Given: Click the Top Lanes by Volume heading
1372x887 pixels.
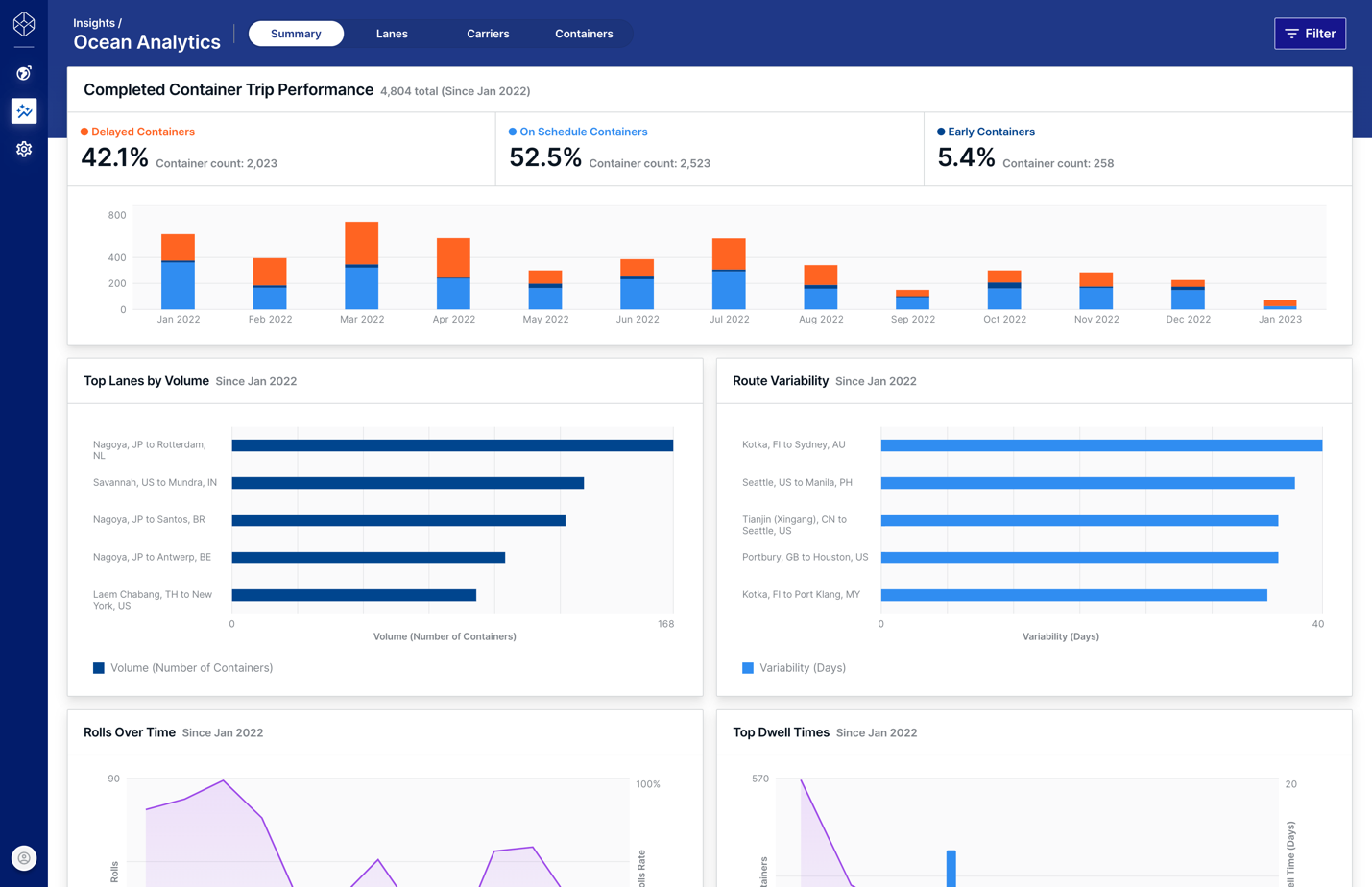Looking at the screenshot, I should (146, 381).
